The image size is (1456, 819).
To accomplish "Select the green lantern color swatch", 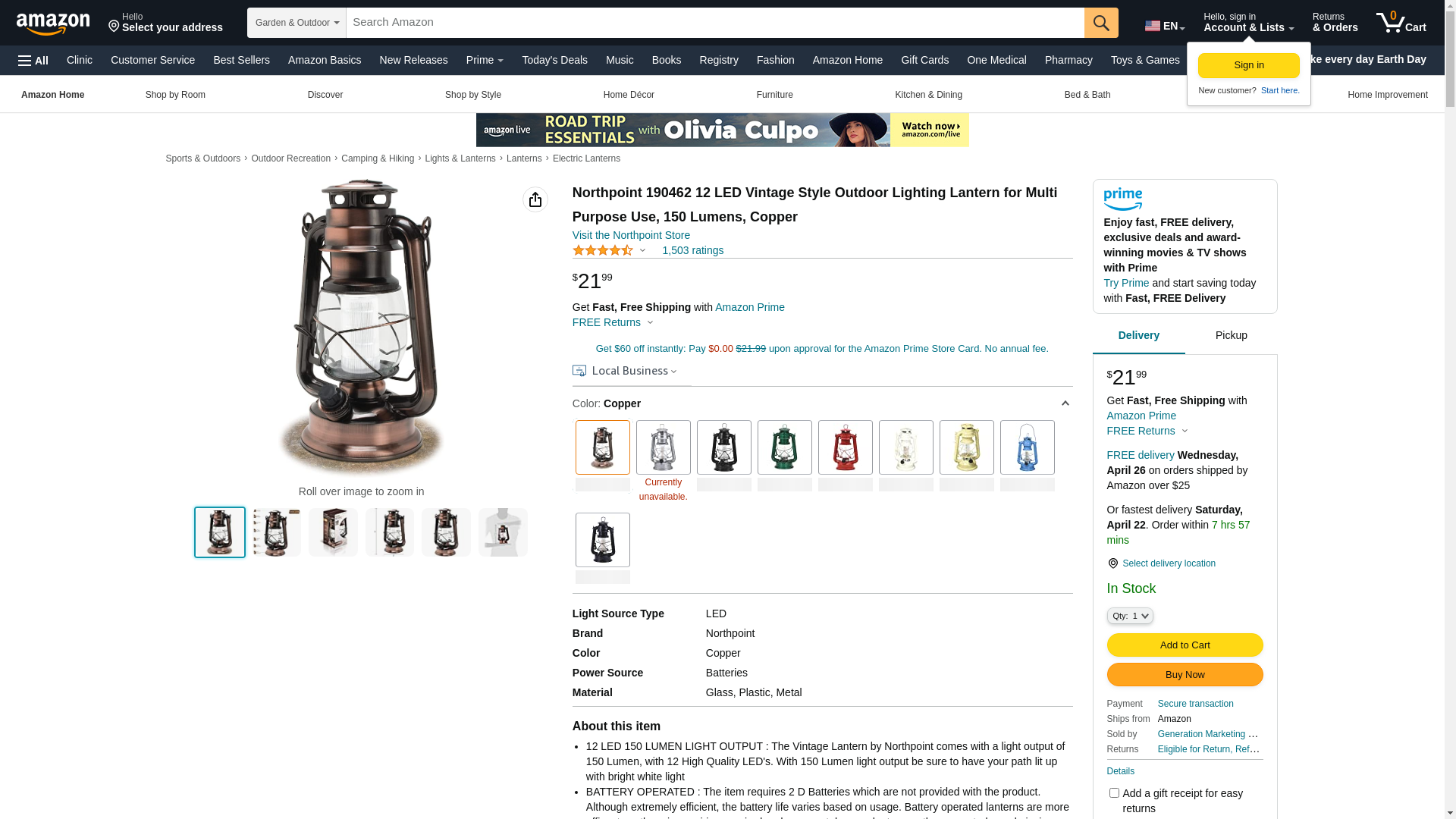I will pos(785,447).
